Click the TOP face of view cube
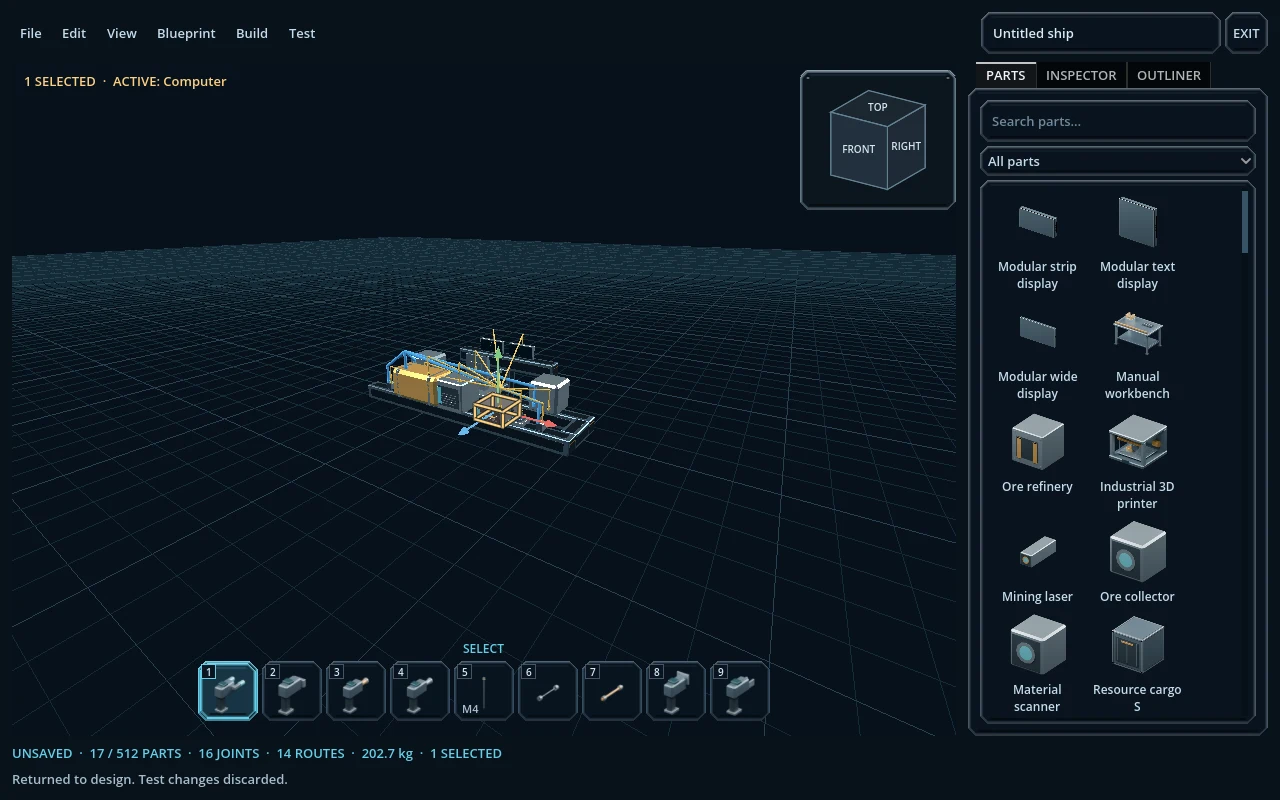The height and width of the screenshot is (800, 1280). [878, 107]
